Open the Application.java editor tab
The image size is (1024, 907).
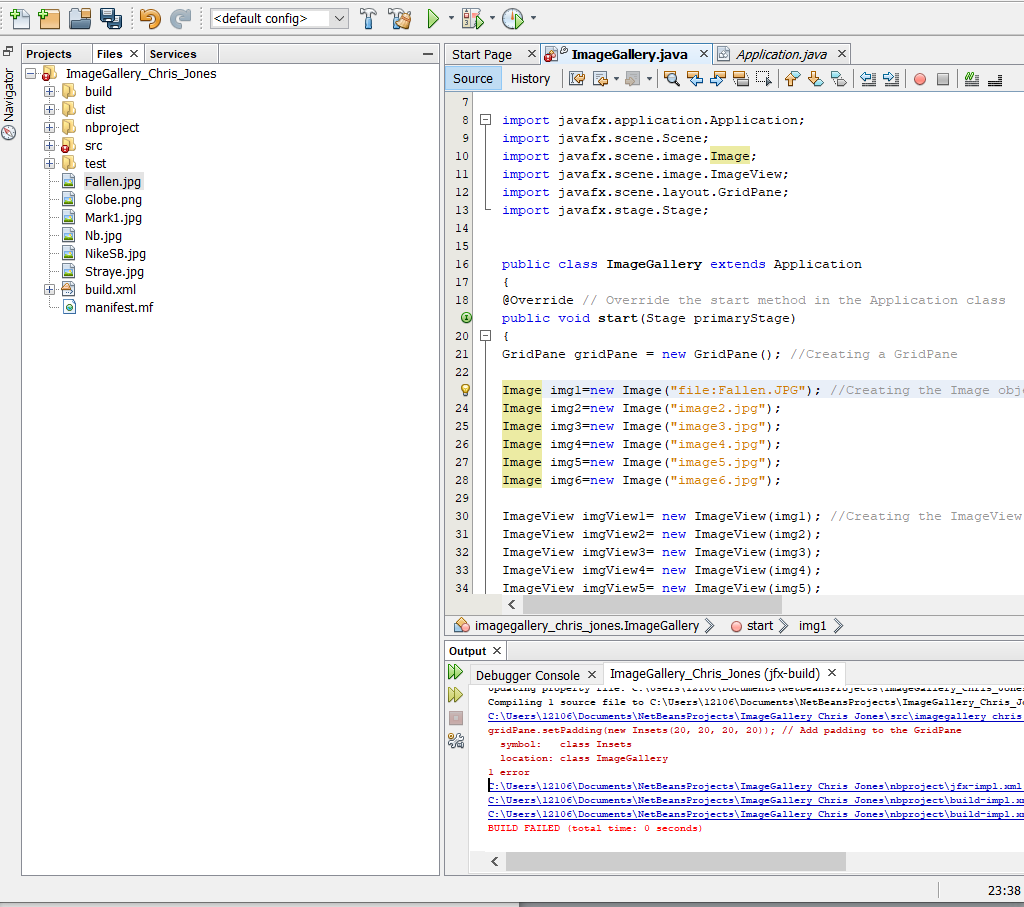[781, 54]
